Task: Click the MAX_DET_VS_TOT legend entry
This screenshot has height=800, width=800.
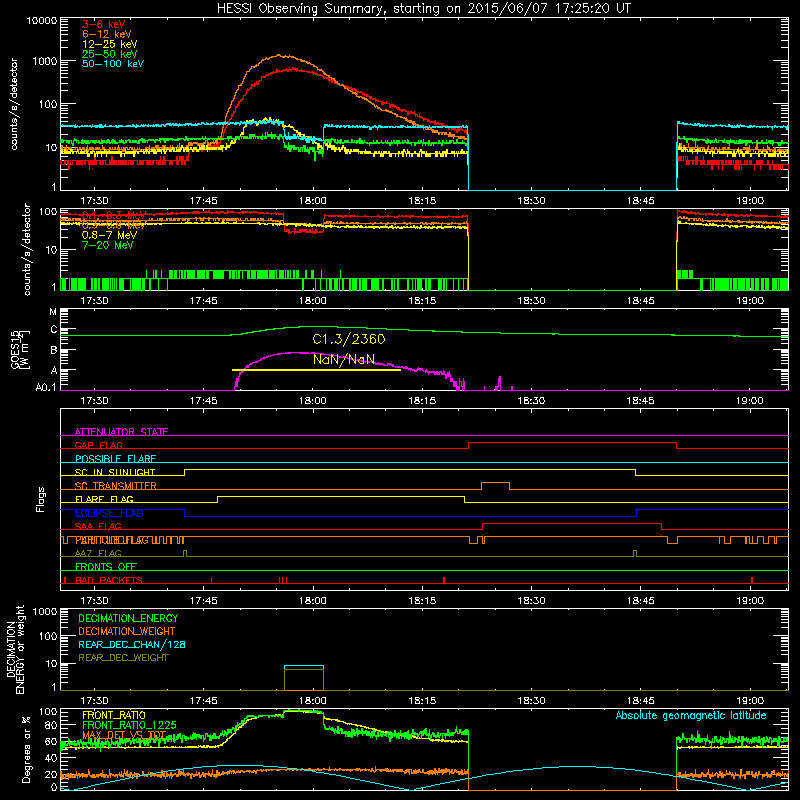Action: 124,735
